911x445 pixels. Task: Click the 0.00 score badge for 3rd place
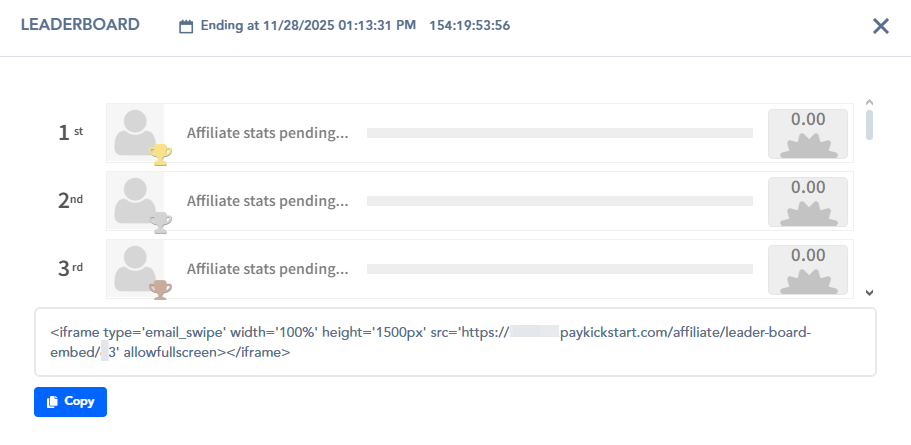pos(808,270)
